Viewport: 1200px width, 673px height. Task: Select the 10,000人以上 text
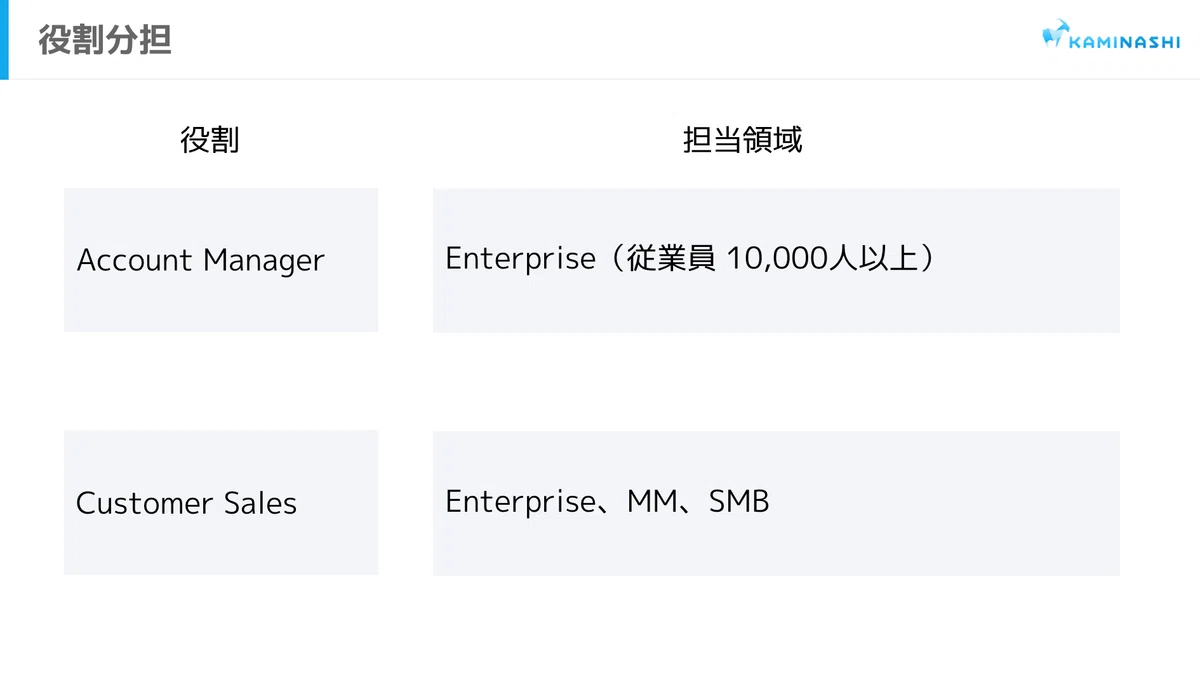point(818,259)
